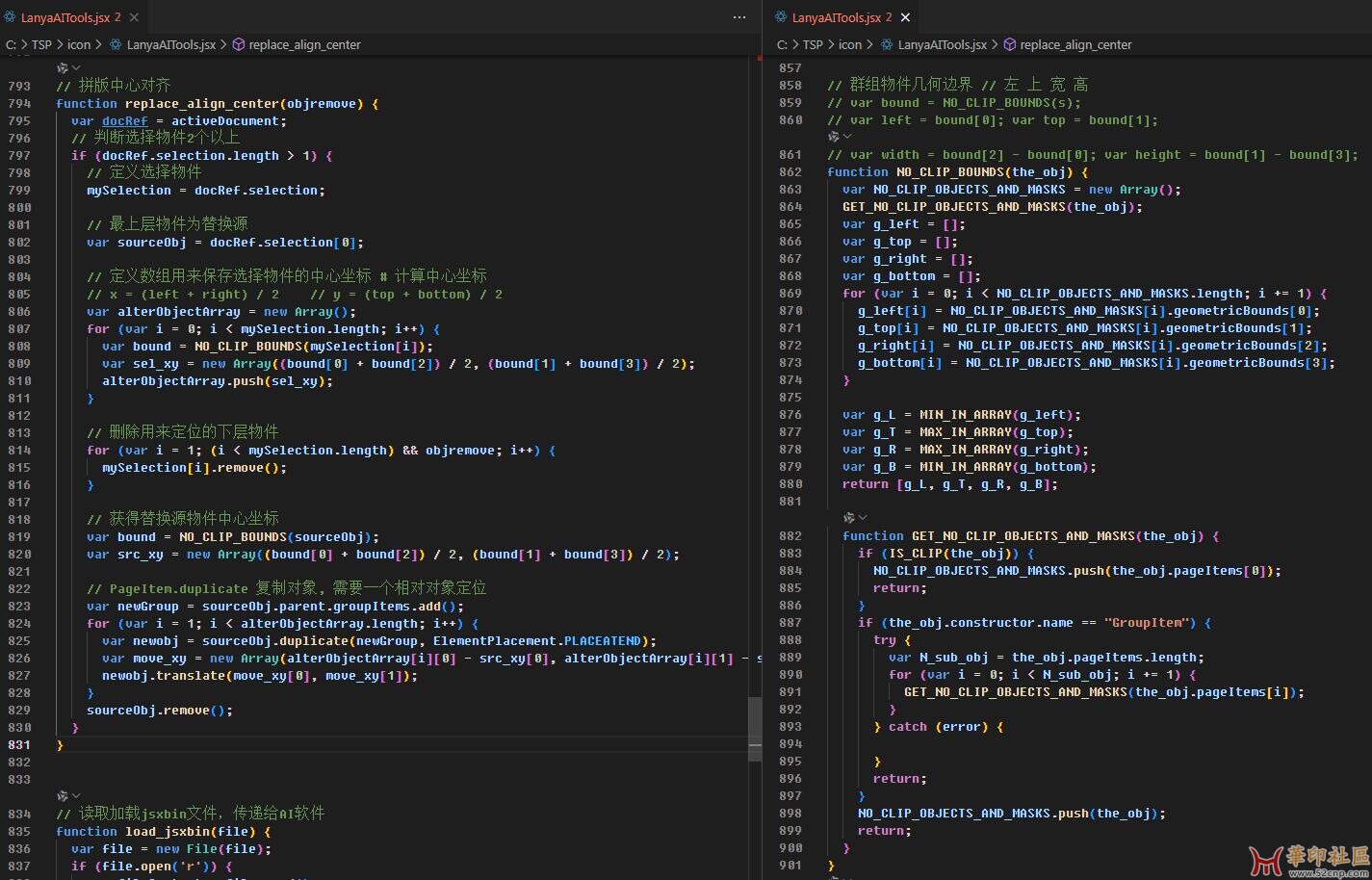Click AI code lens icon above line 834
Image resolution: width=1372 pixels, height=880 pixels.
click(x=63, y=796)
